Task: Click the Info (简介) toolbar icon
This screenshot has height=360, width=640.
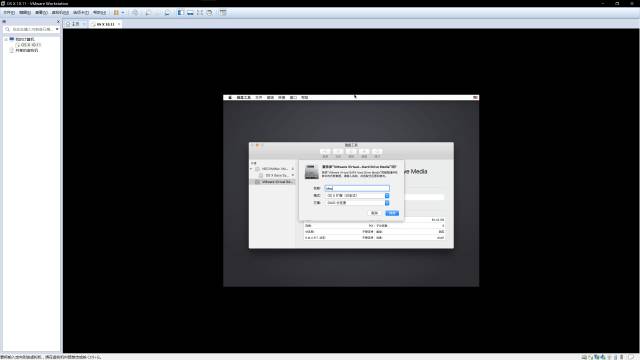Action: [x=377, y=152]
